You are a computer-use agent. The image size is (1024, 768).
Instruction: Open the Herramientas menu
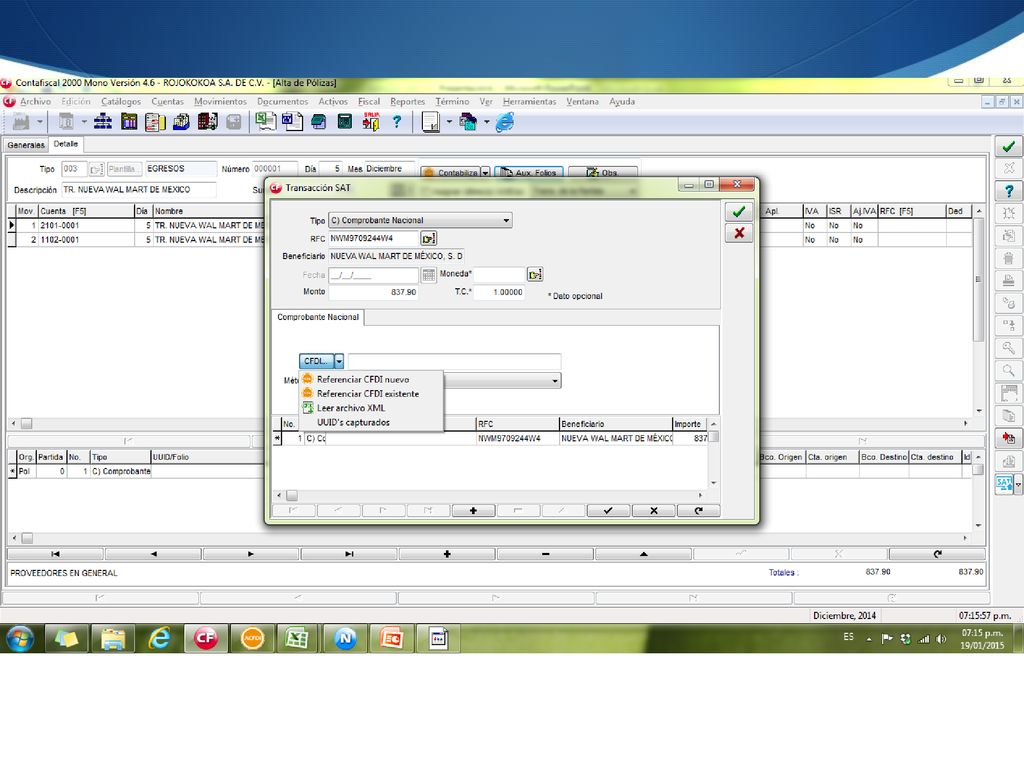(530, 101)
